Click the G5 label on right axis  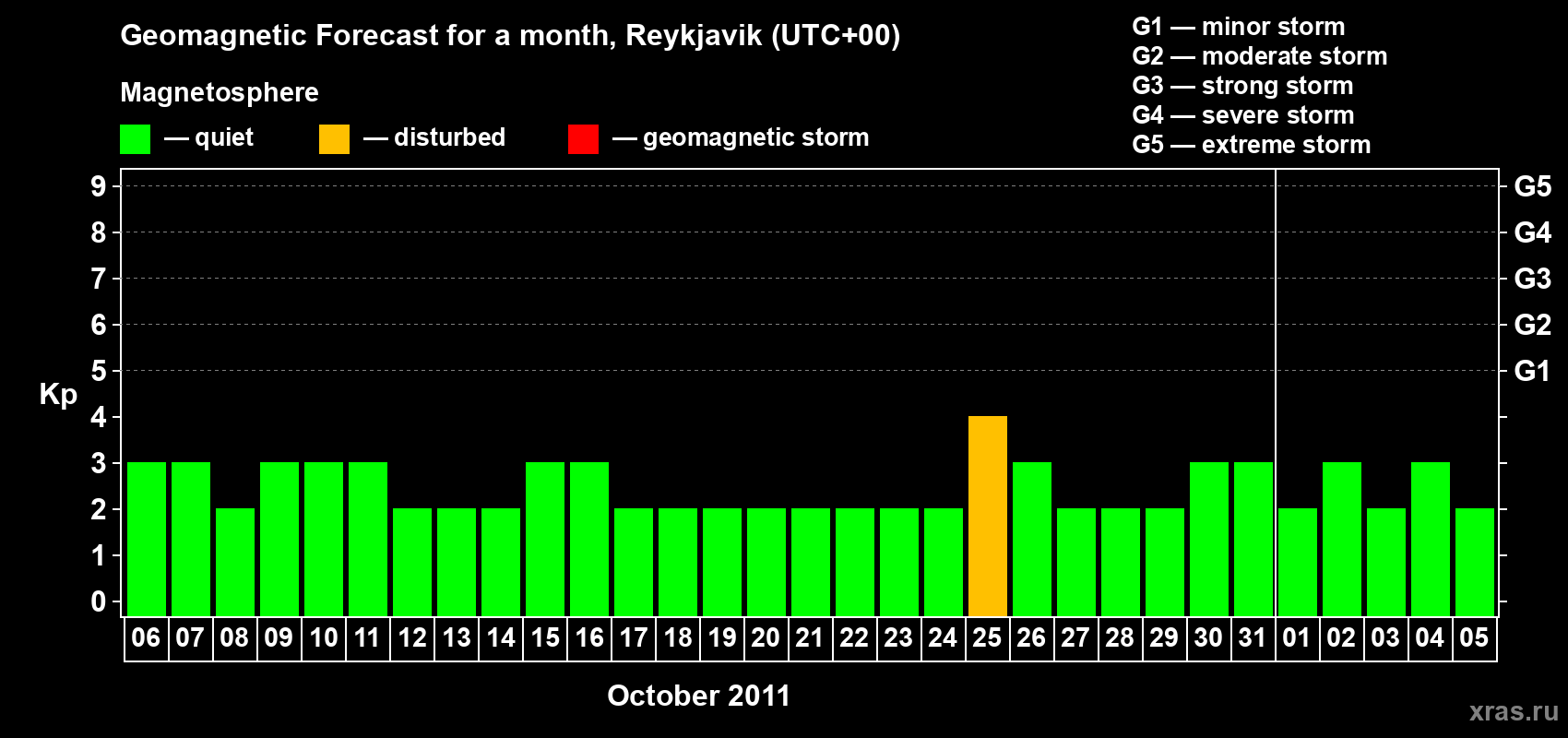[x=1533, y=186]
